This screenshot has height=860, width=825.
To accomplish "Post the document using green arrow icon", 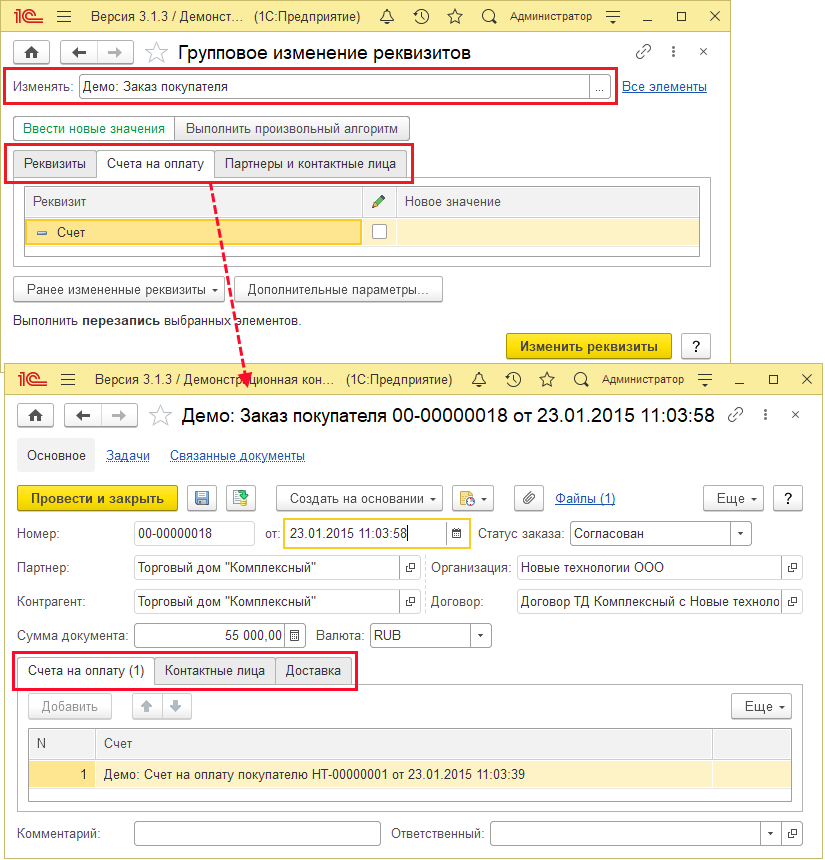I will click(240, 498).
